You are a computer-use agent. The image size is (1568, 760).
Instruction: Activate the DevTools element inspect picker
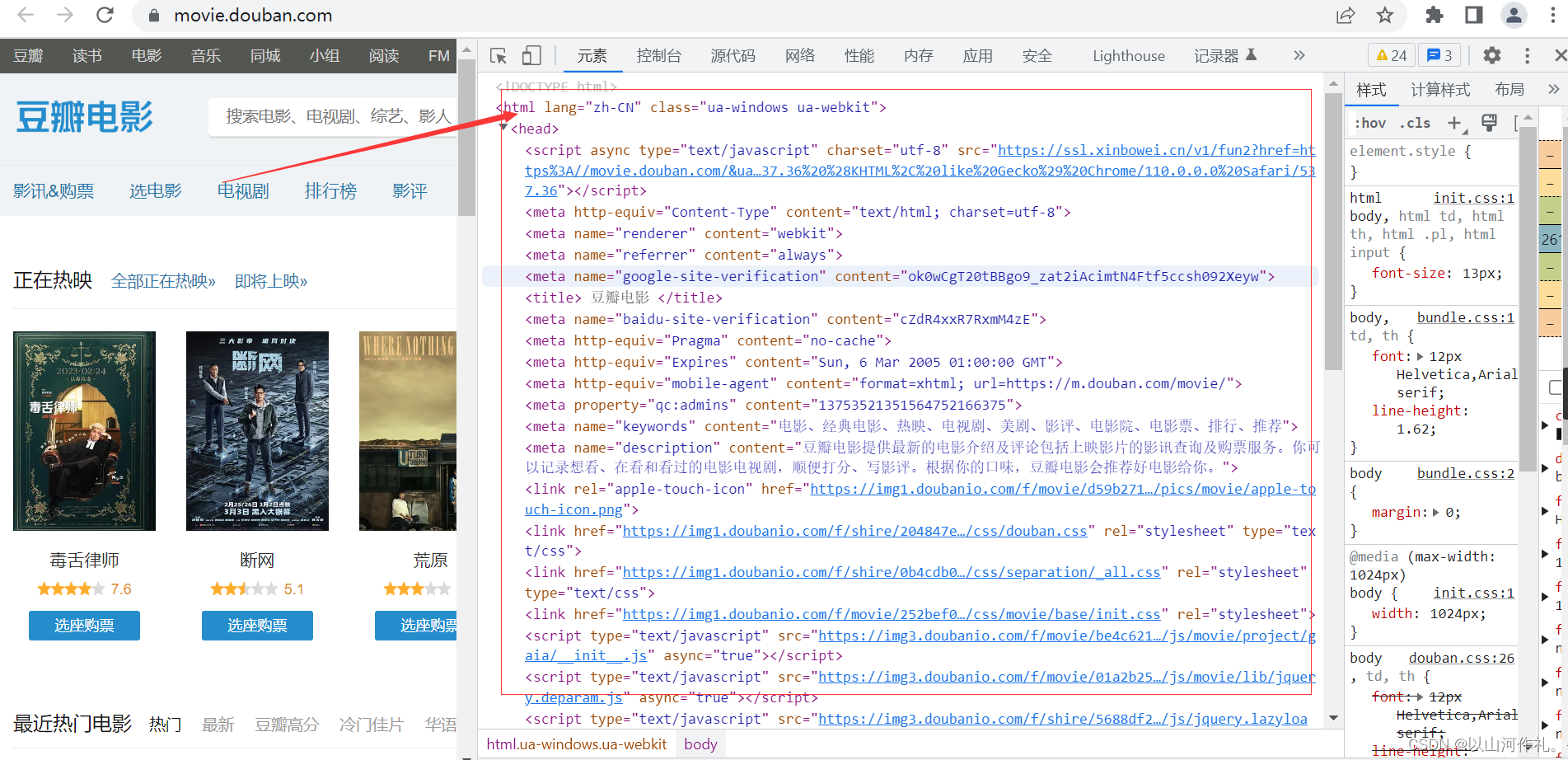pyautogui.click(x=498, y=55)
